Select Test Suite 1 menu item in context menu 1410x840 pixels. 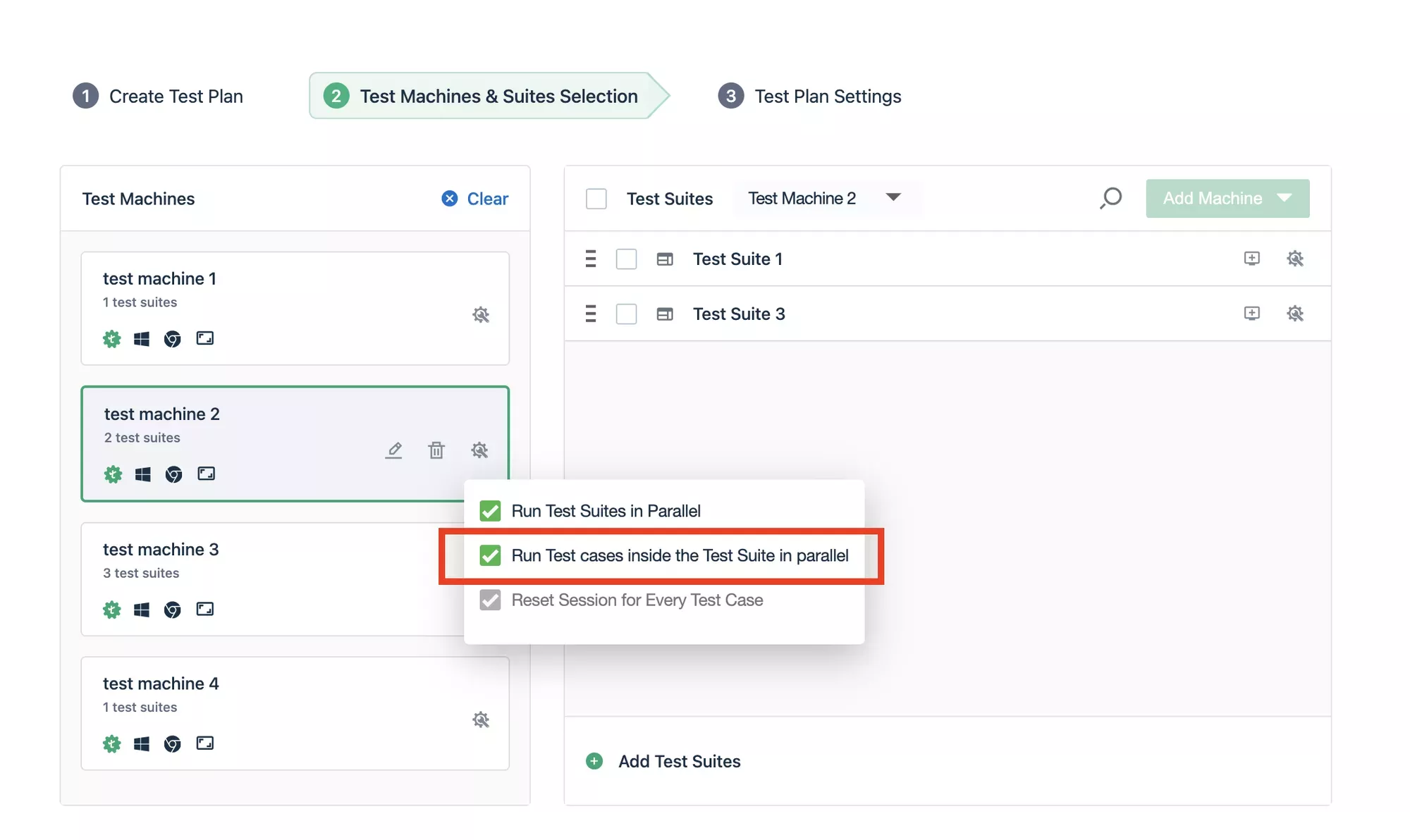(x=738, y=259)
